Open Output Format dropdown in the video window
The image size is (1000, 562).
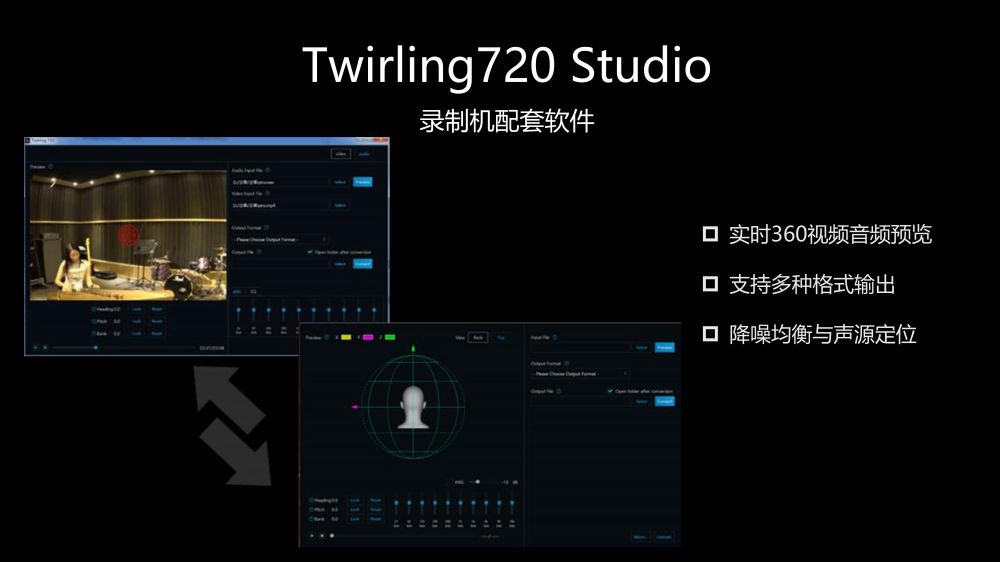[x=279, y=239]
